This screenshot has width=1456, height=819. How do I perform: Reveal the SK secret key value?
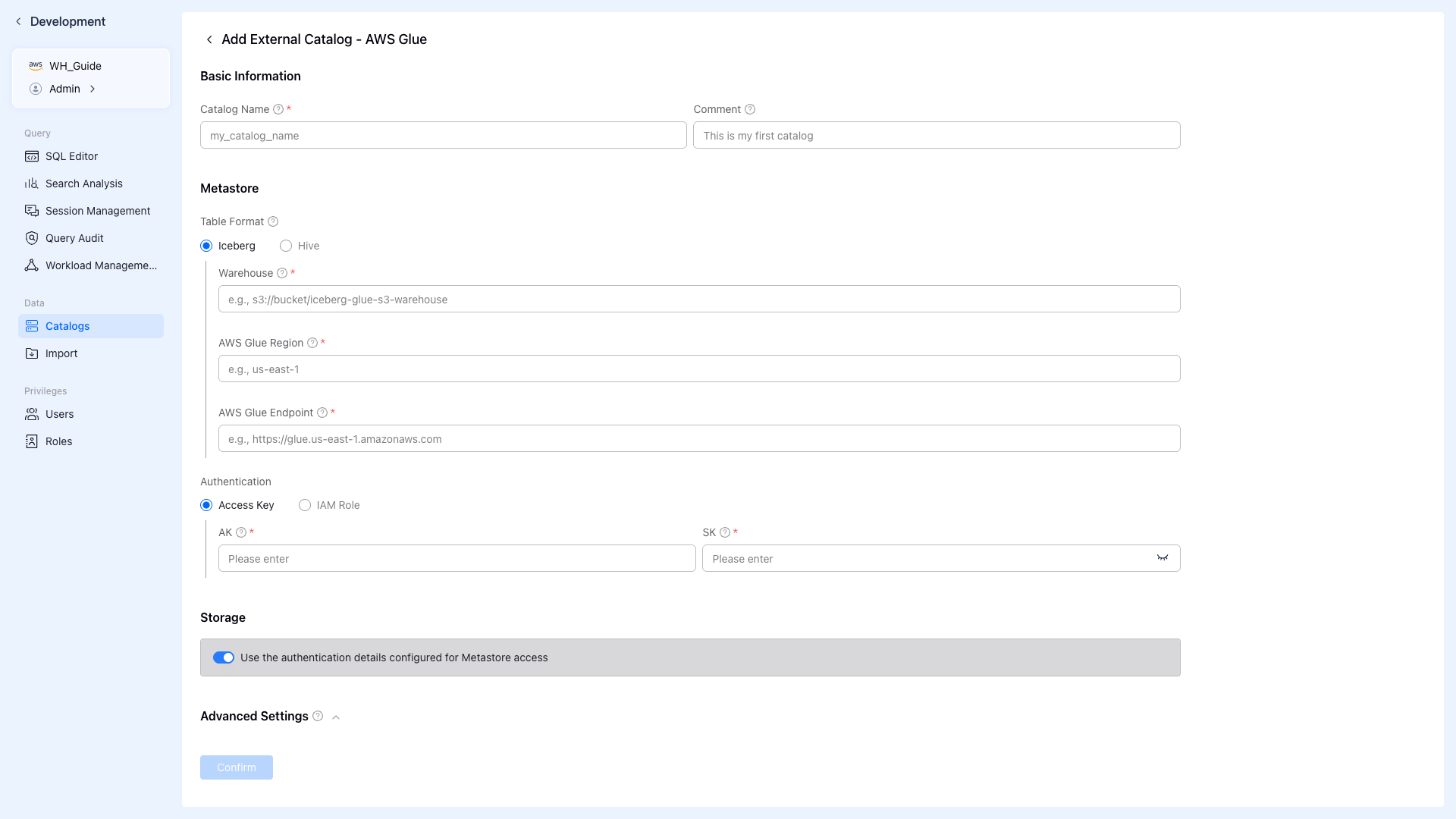[1163, 558]
